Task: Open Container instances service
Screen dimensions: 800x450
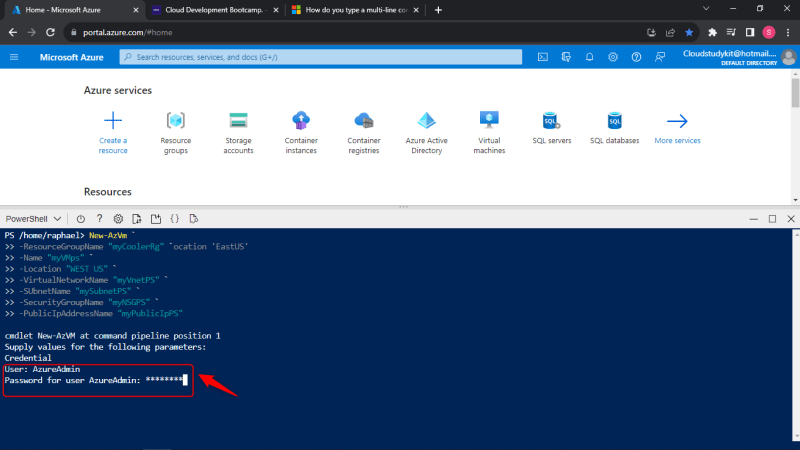Action: click(x=301, y=133)
